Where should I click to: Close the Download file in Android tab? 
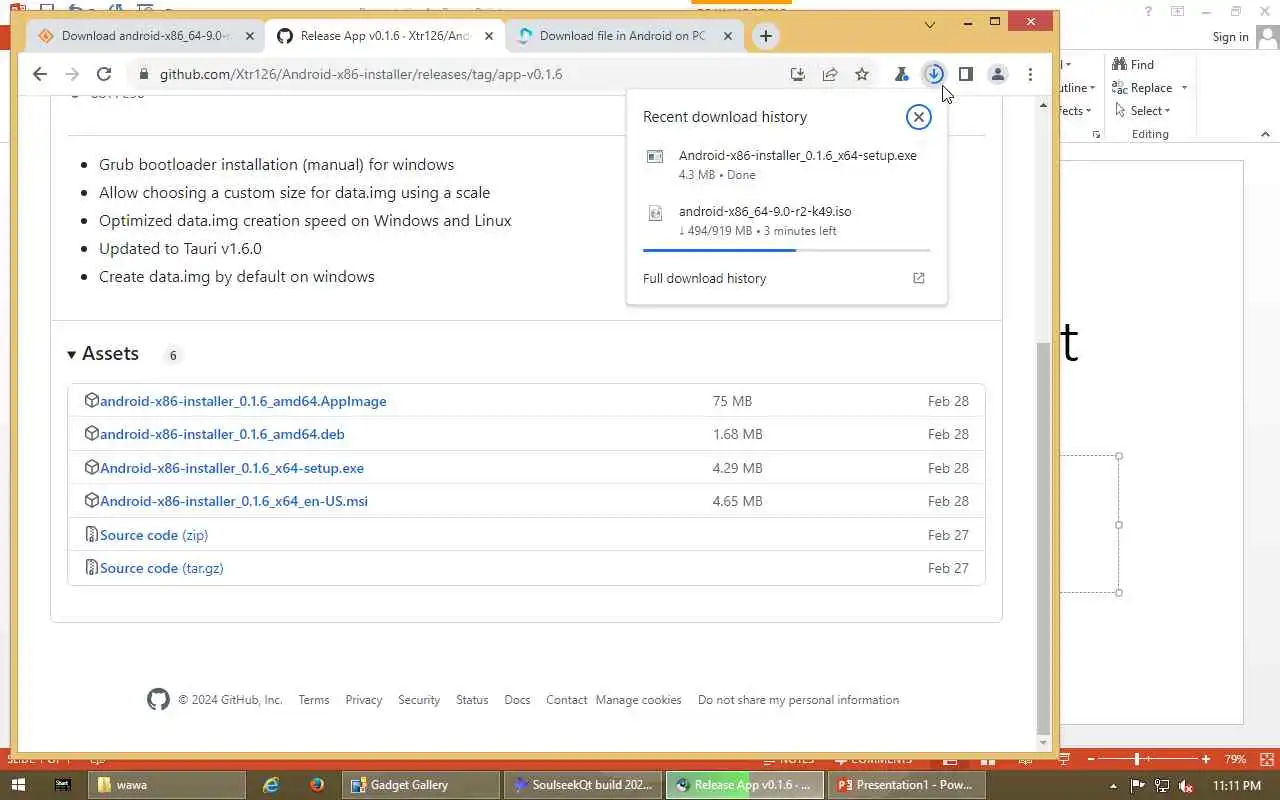728,36
